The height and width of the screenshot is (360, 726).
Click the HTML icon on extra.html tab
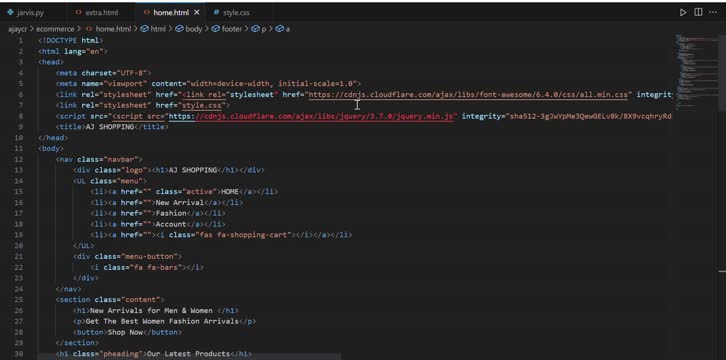click(x=79, y=12)
